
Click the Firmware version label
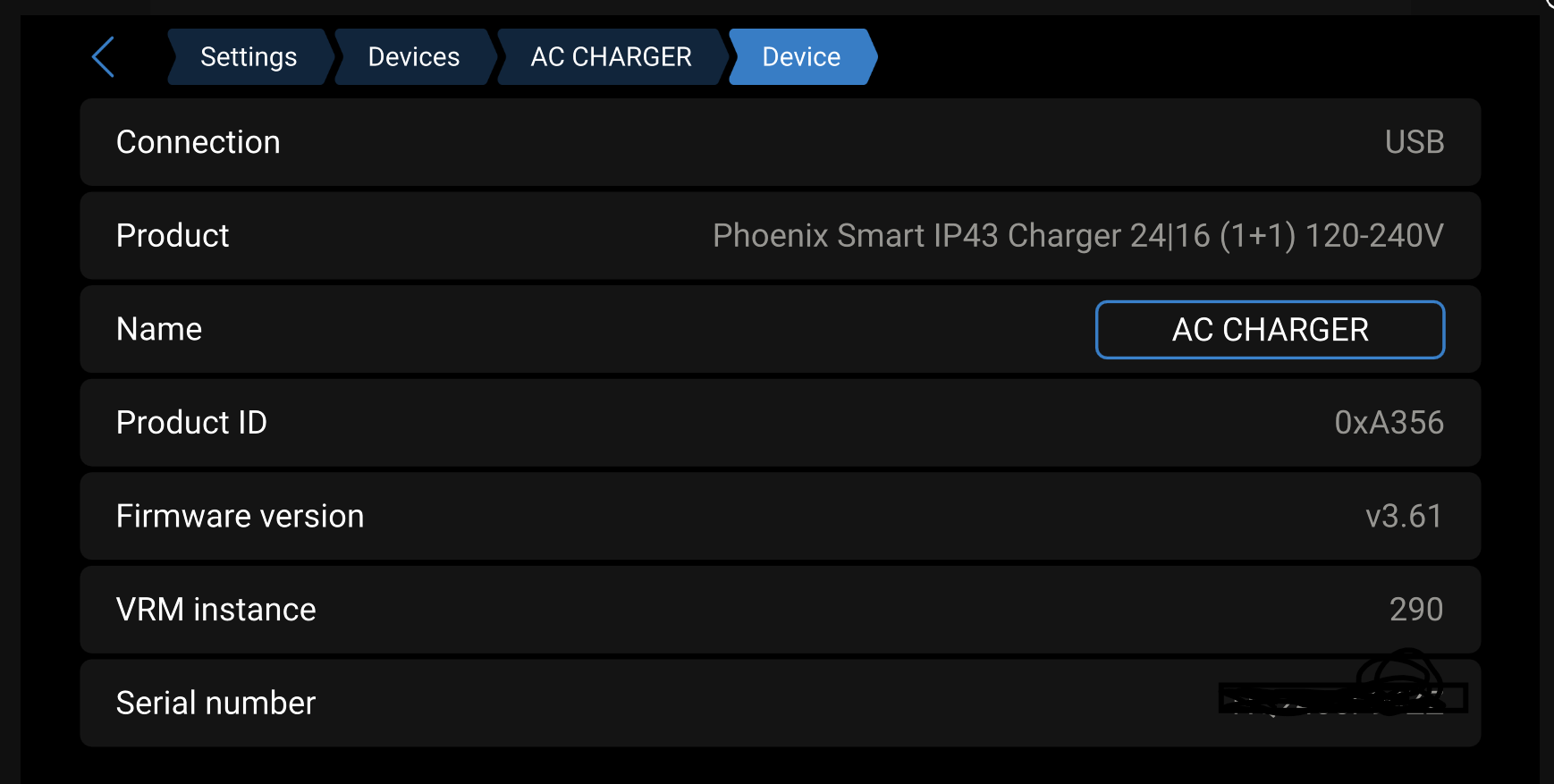coord(240,517)
